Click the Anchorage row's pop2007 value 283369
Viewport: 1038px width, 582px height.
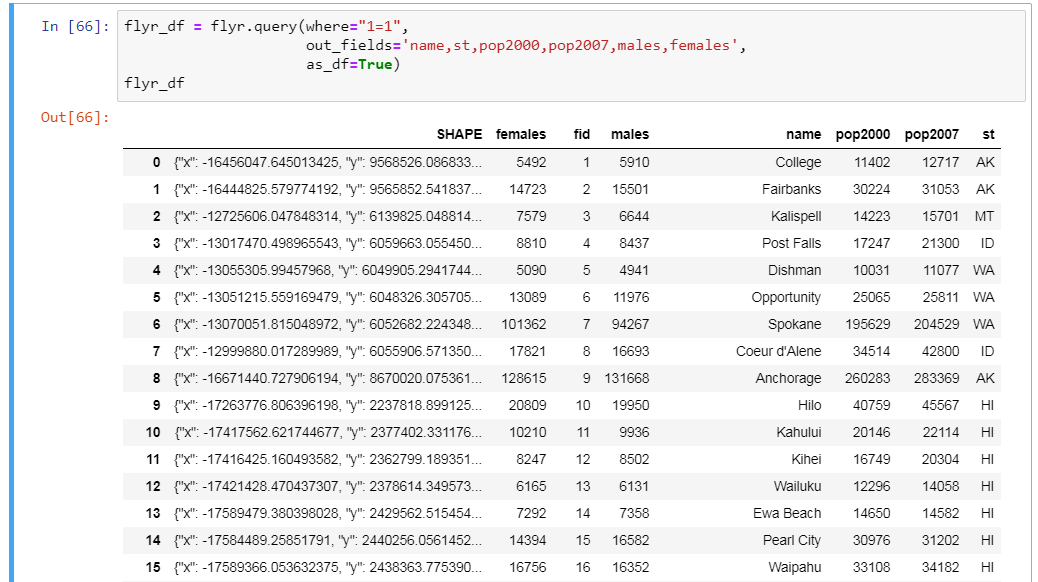coord(935,378)
